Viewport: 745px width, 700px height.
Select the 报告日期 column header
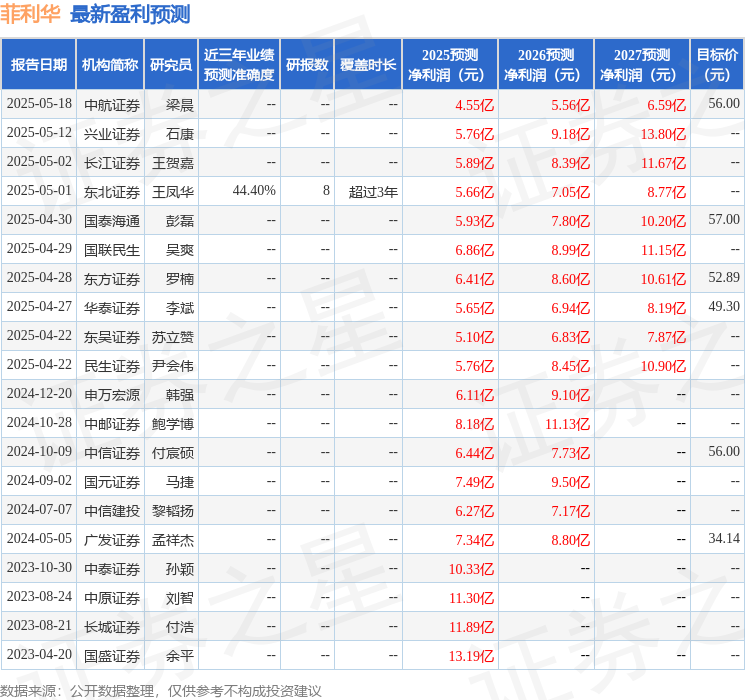coord(38,65)
